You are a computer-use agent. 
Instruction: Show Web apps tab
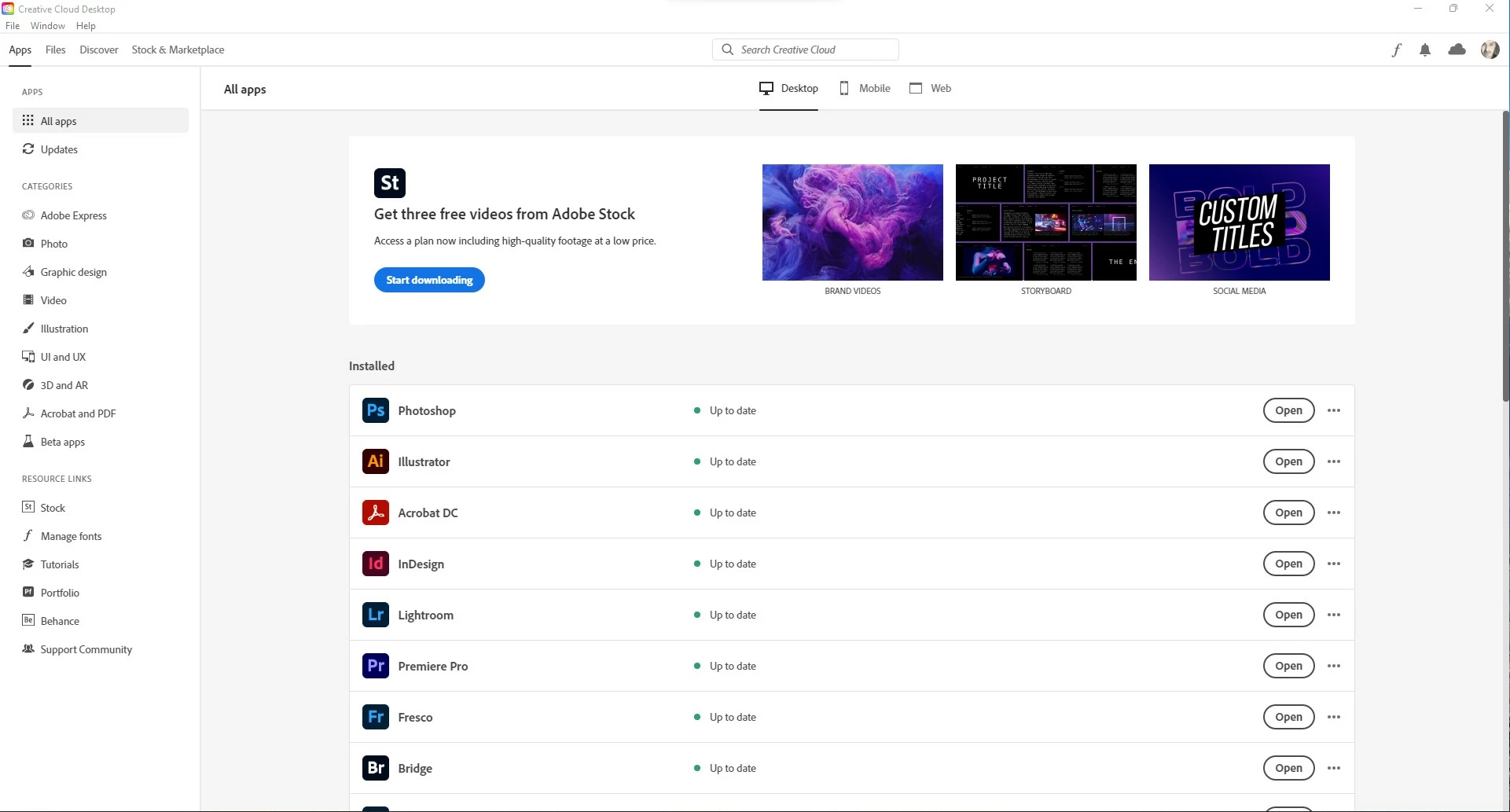tap(931, 88)
